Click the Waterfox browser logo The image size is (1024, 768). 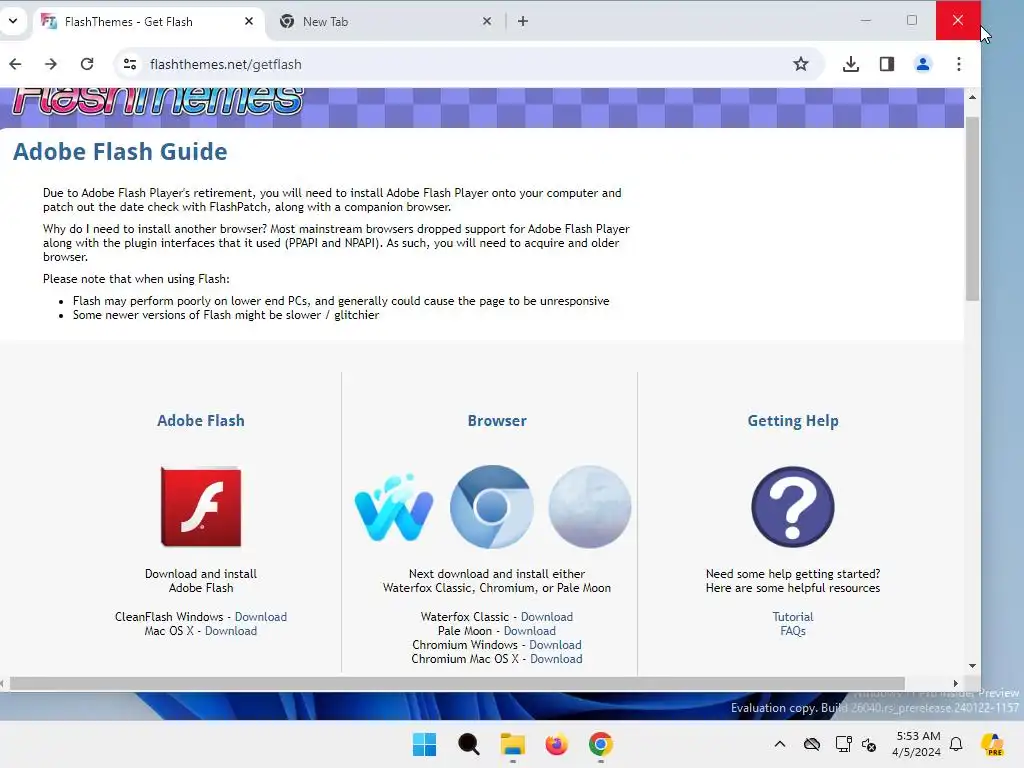tap(394, 508)
